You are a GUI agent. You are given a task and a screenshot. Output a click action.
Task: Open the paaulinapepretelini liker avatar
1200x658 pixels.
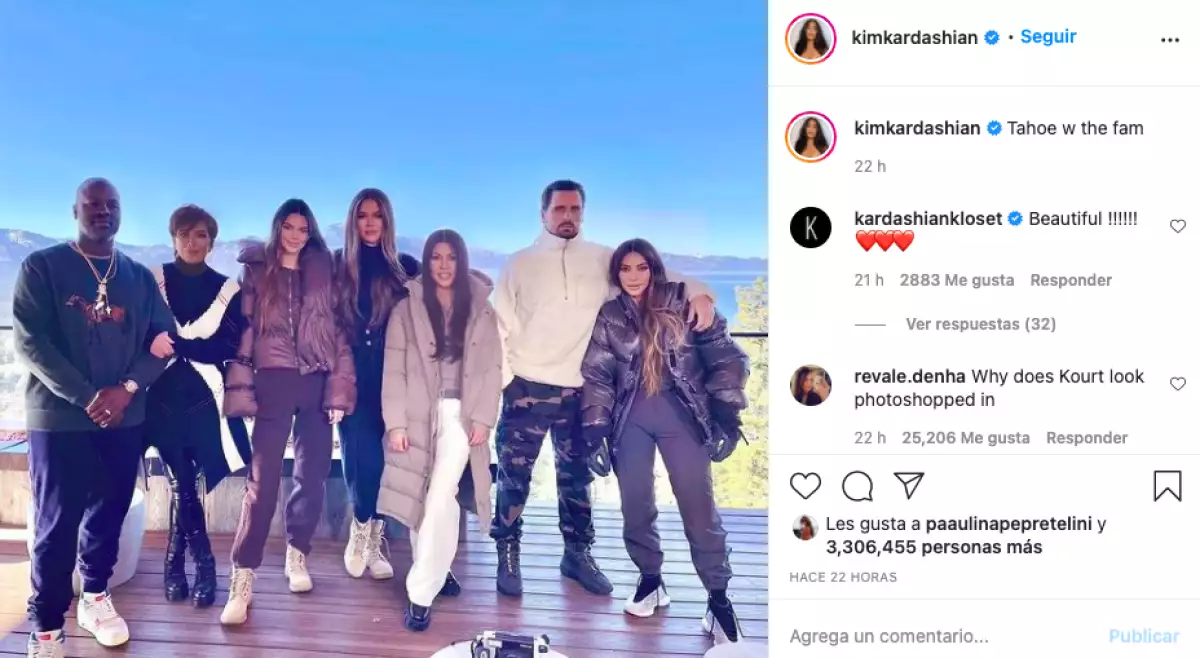click(x=805, y=528)
